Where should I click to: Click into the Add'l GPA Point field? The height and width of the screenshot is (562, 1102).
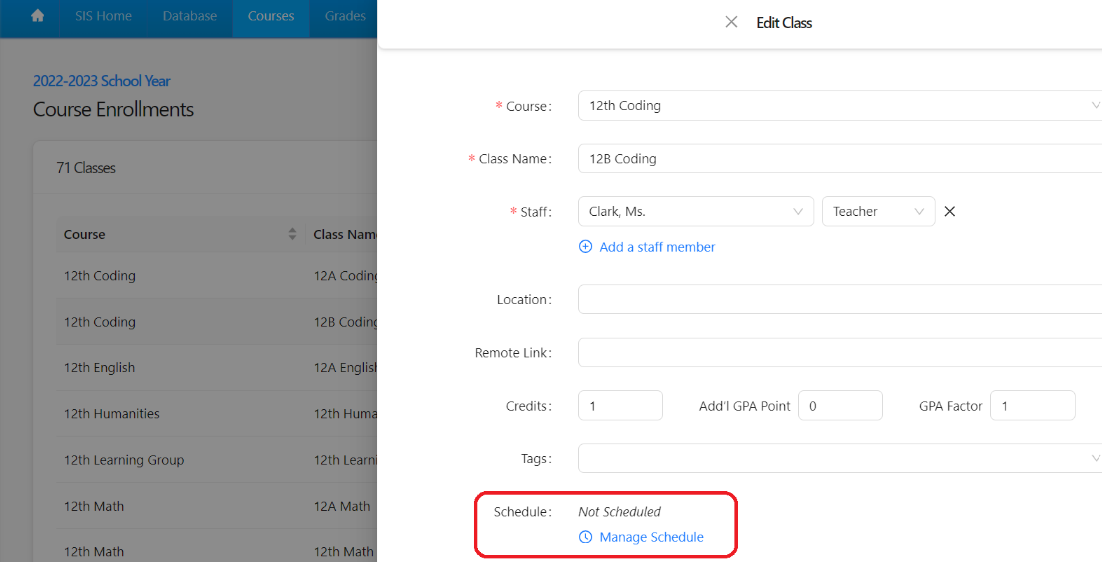(x=841, y=405)
